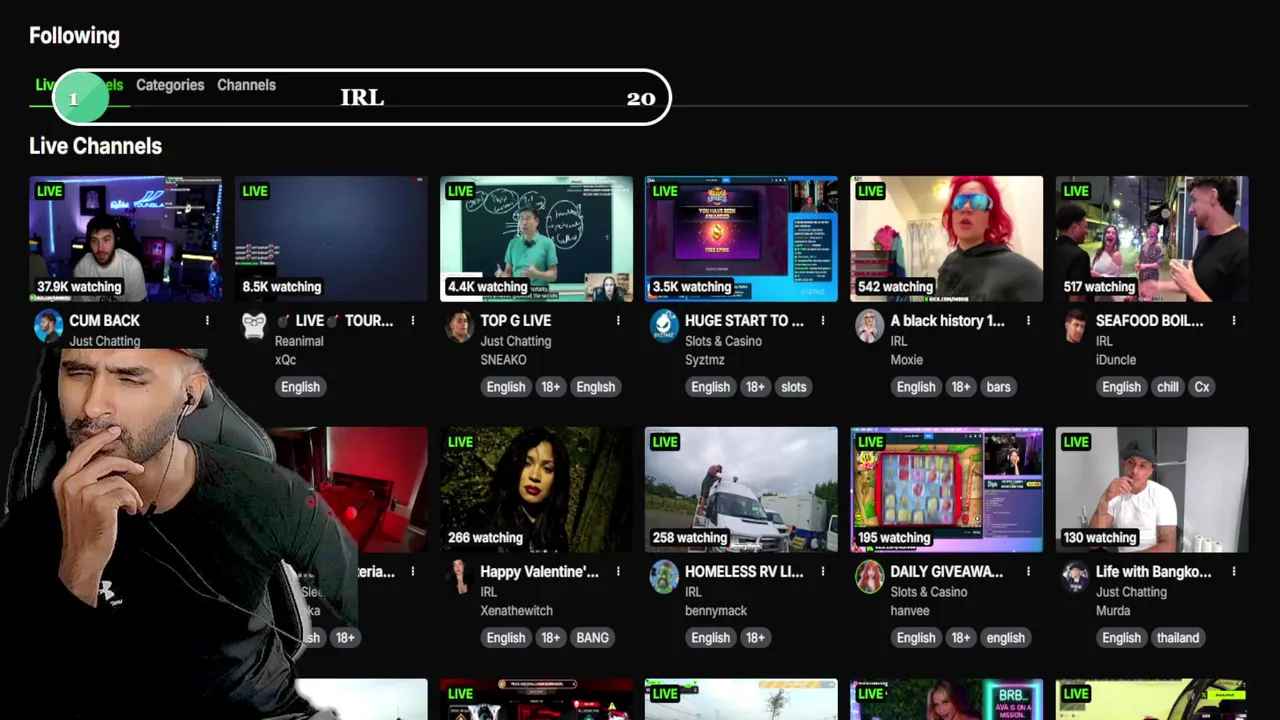1280x720 pixels.
Task: Open iDuncle's 517 watching stream thumbnail
Action: [x=1152, y=238]
